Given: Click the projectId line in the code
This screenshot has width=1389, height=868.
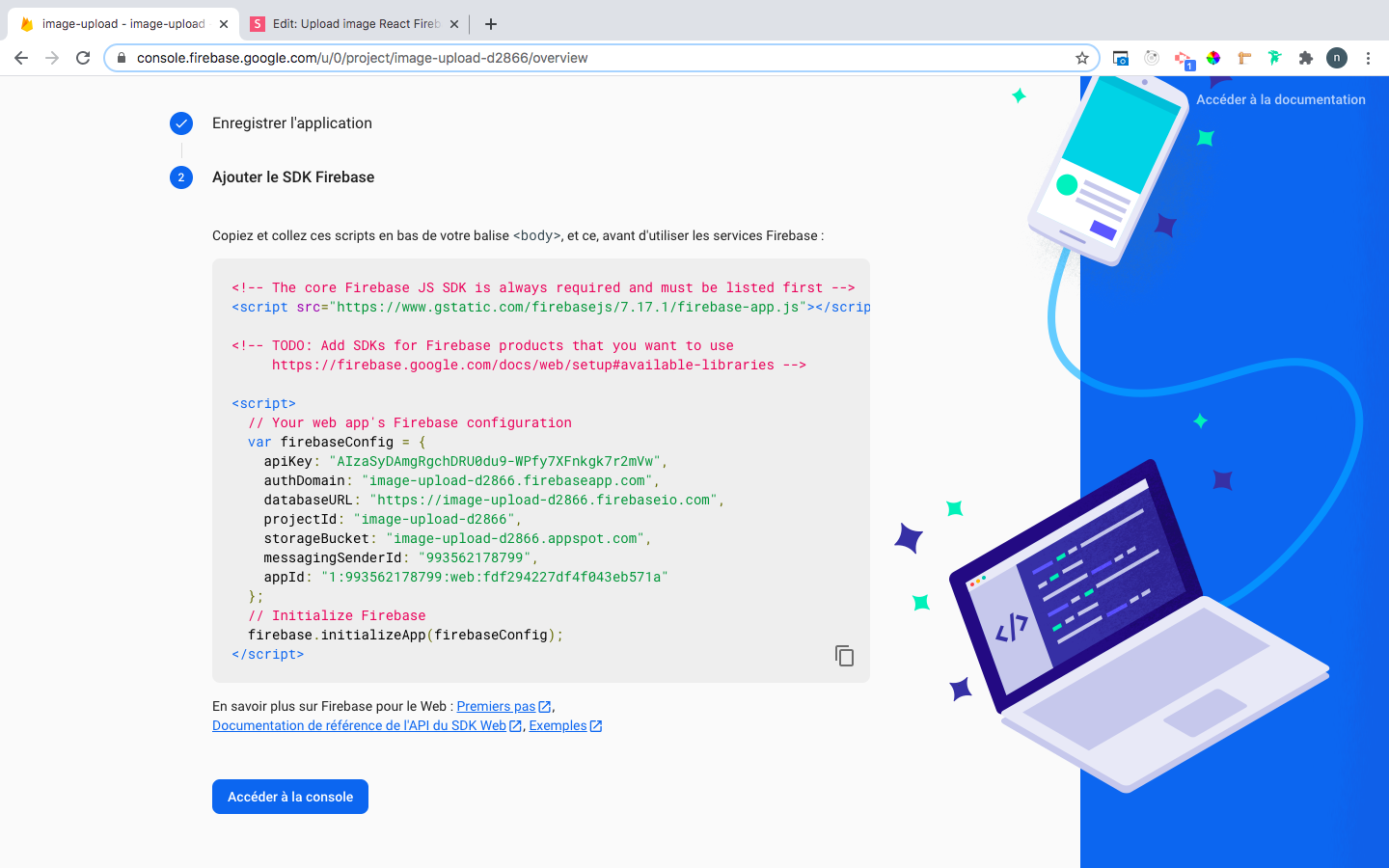Looking at the screenshot, I should pyautogui.click(x=393, y=519).
